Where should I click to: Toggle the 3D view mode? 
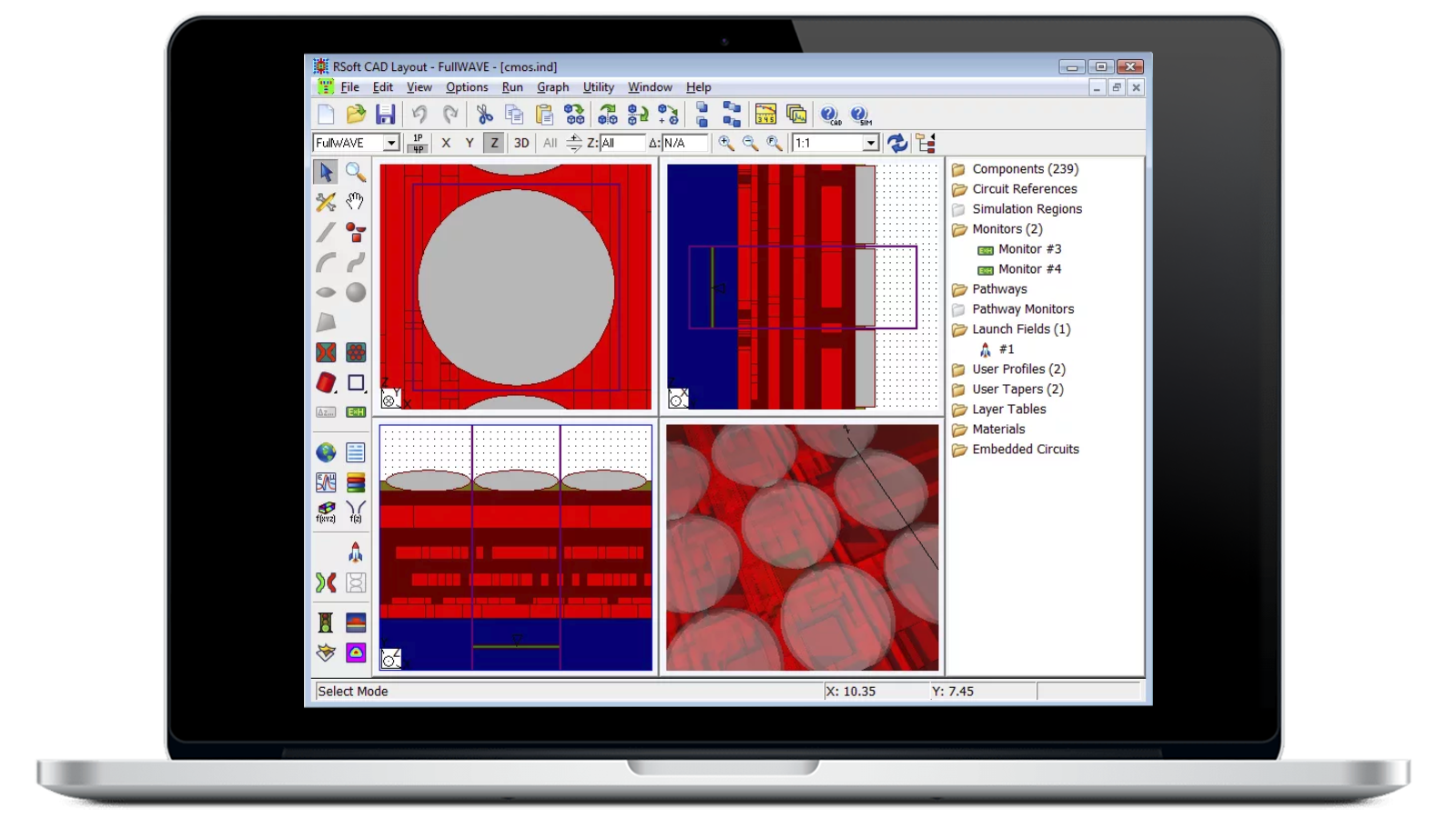click(x=521, y=143)
